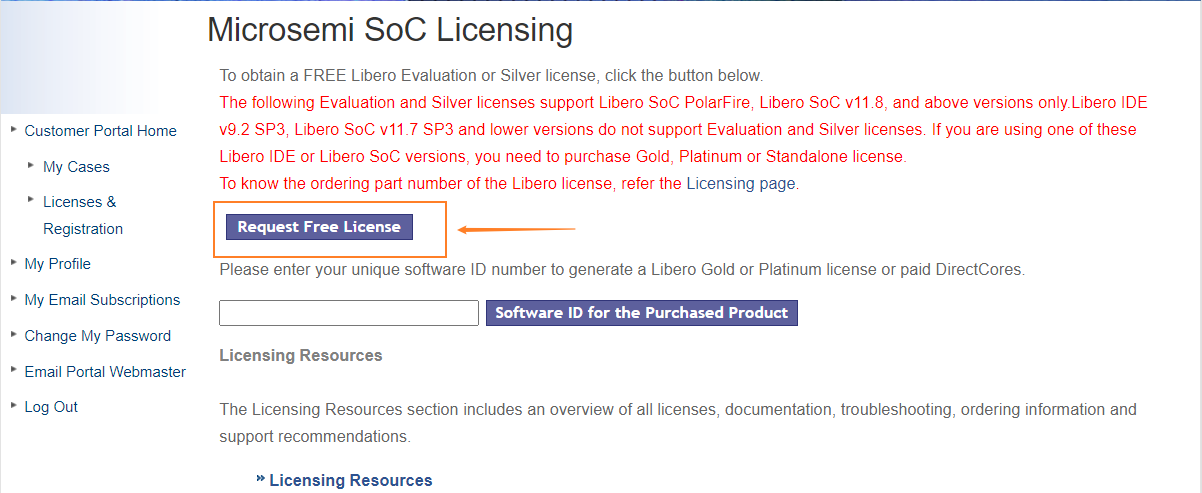Open the Licensing Resources bold link

351,481
